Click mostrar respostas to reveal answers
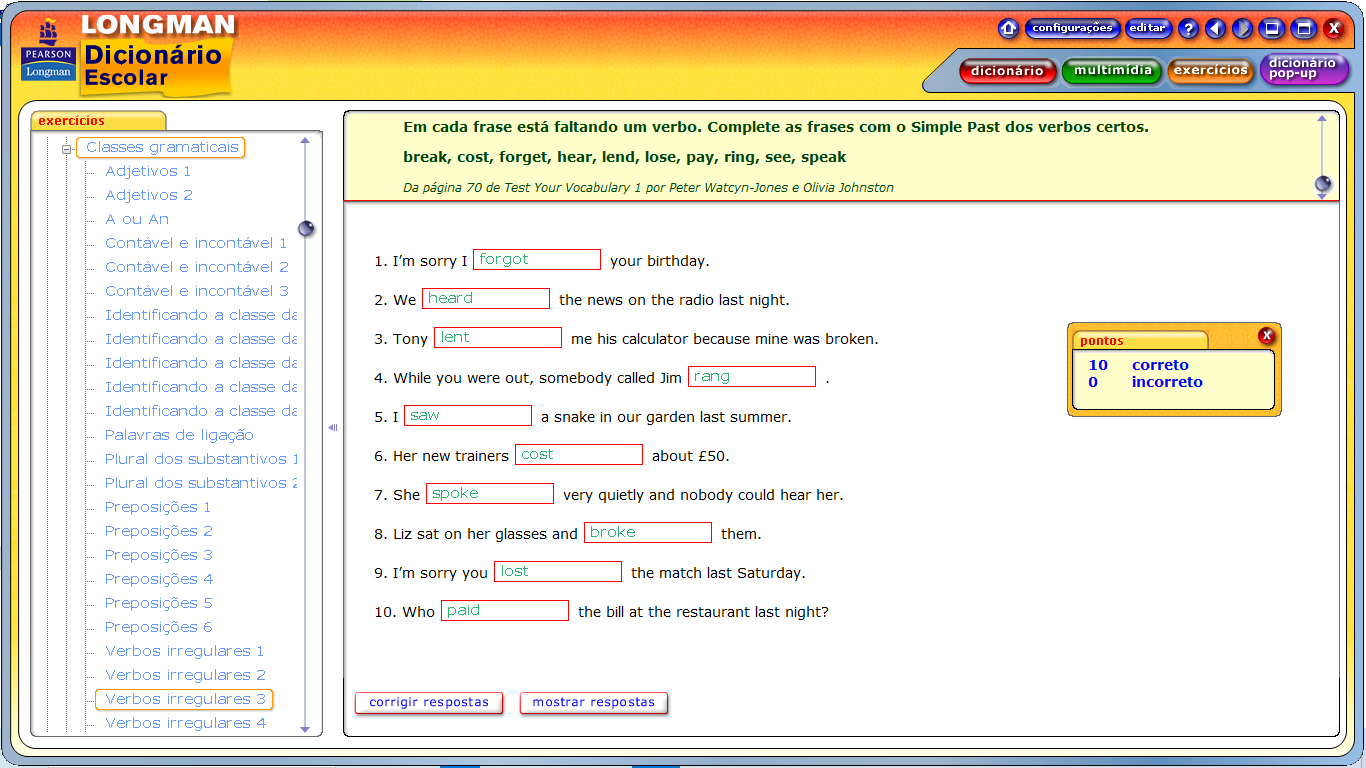Viewport: 1366px width, 768px height. [594, 702]
